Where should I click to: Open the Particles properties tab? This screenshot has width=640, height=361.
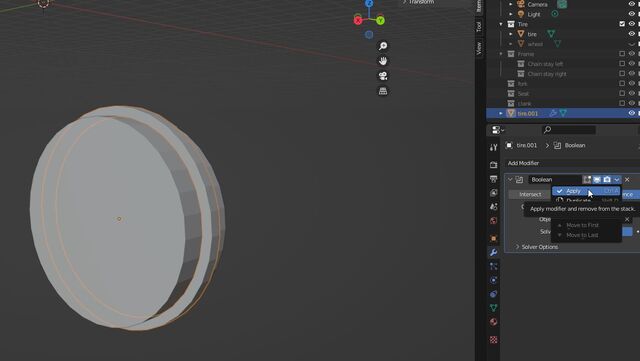[x=493, y=266]
